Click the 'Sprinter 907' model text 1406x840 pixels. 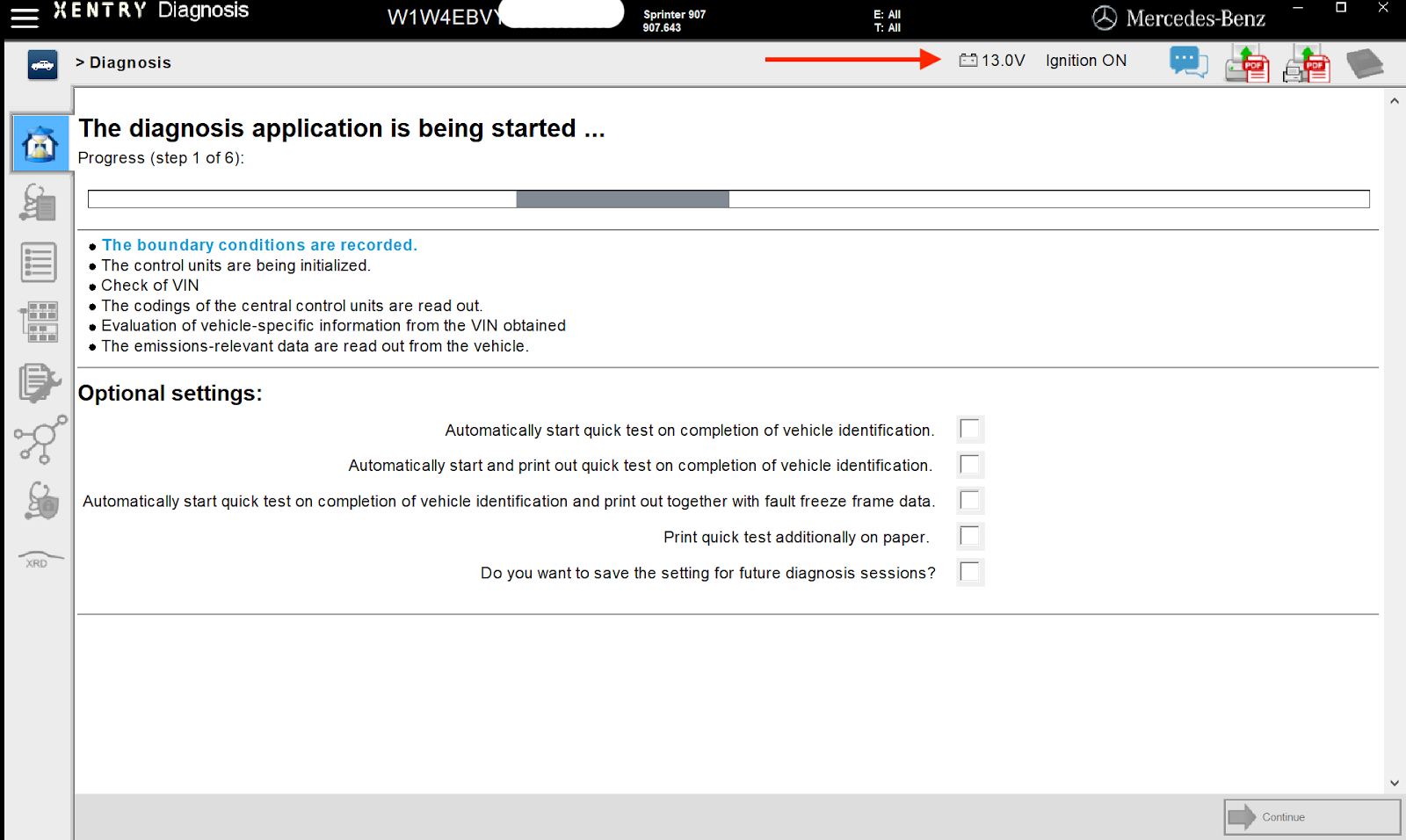pos(674,14)
